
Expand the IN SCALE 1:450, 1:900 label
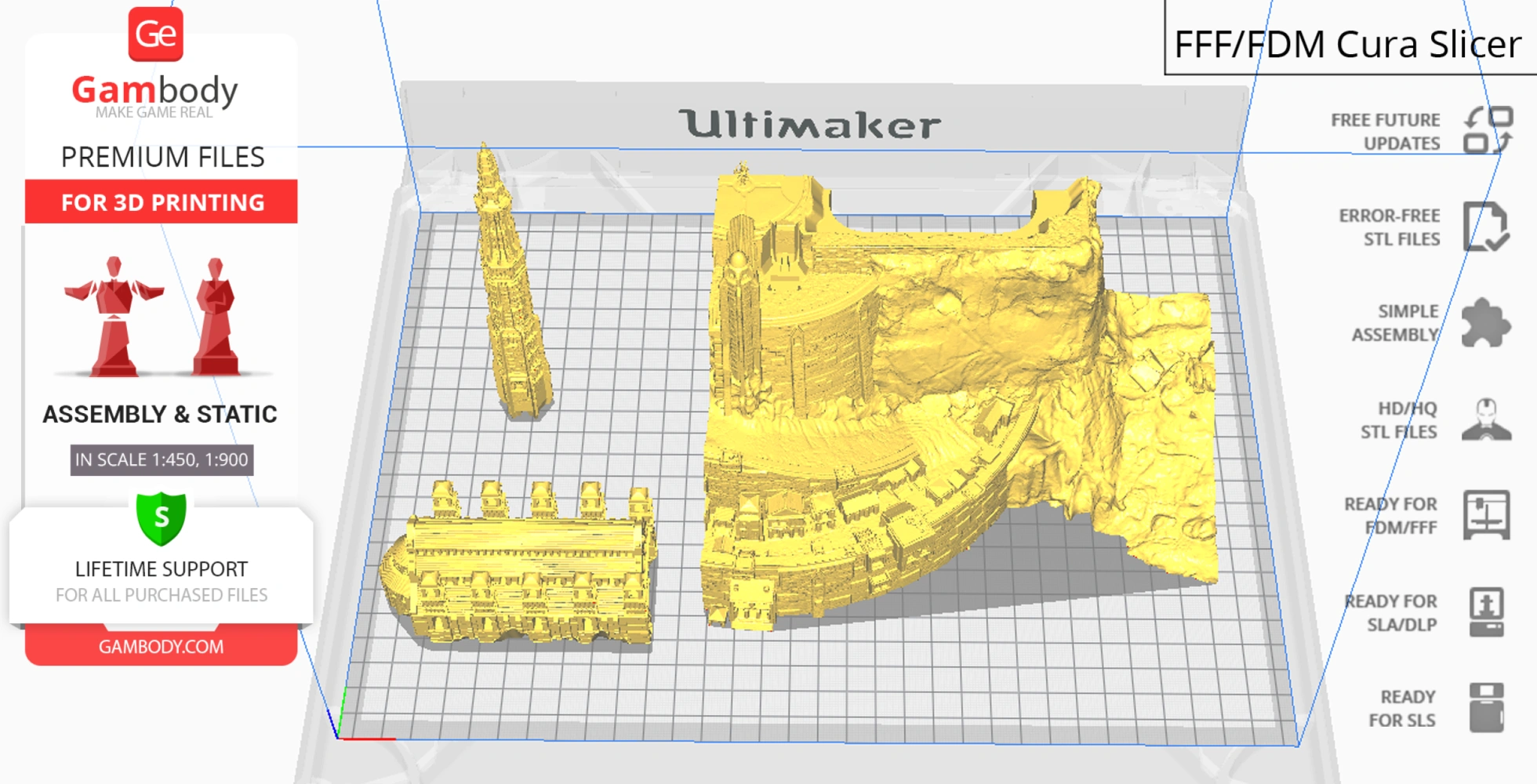(160, 460)
